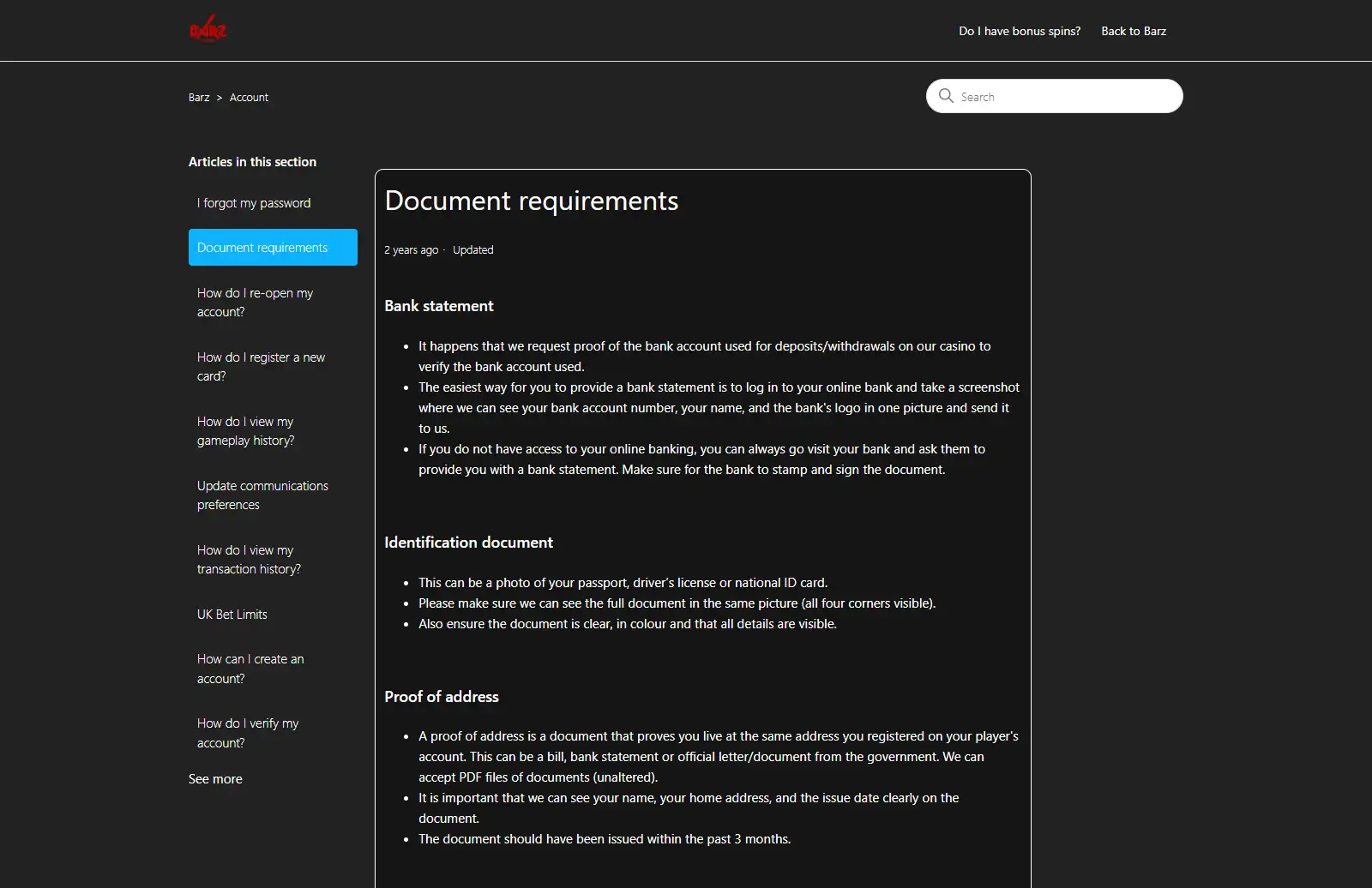This screenshot has height=888, width=1372.
Task: Go Back to Barz site
Action: 1134,31
